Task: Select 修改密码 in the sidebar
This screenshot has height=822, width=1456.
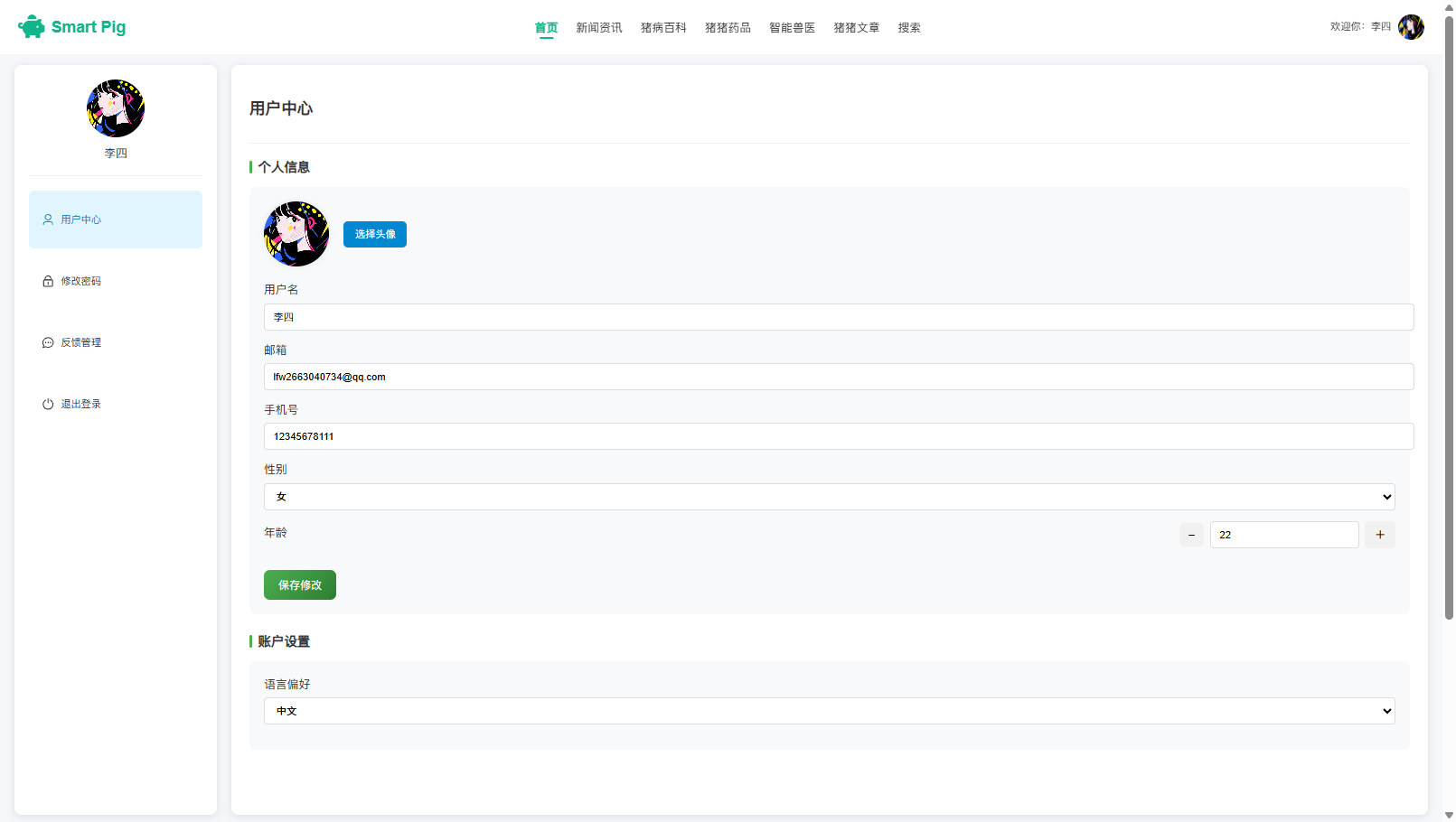Action: [116, 281]
